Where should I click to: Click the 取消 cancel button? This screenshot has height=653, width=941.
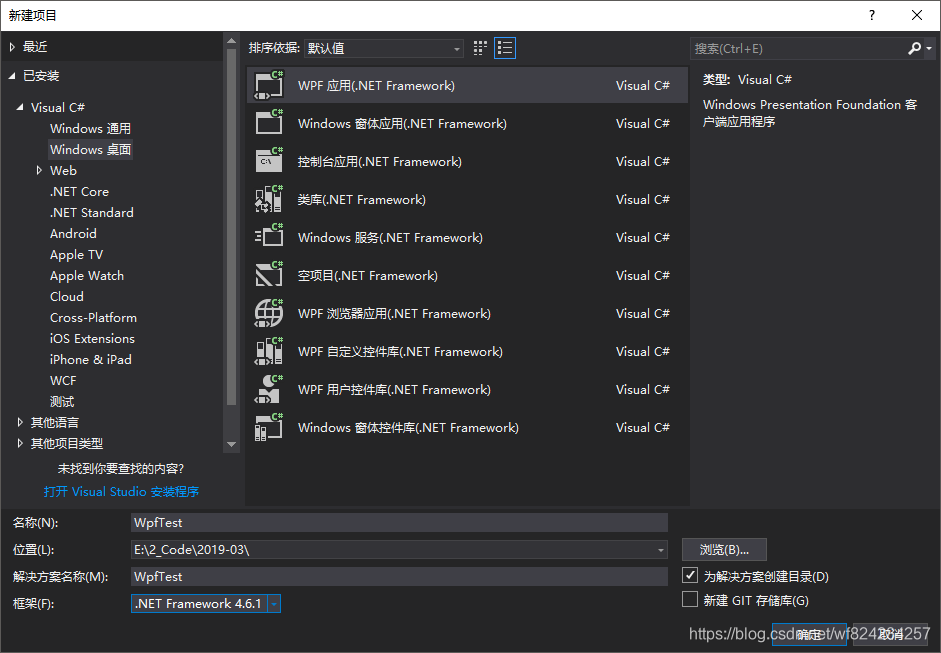890,634
